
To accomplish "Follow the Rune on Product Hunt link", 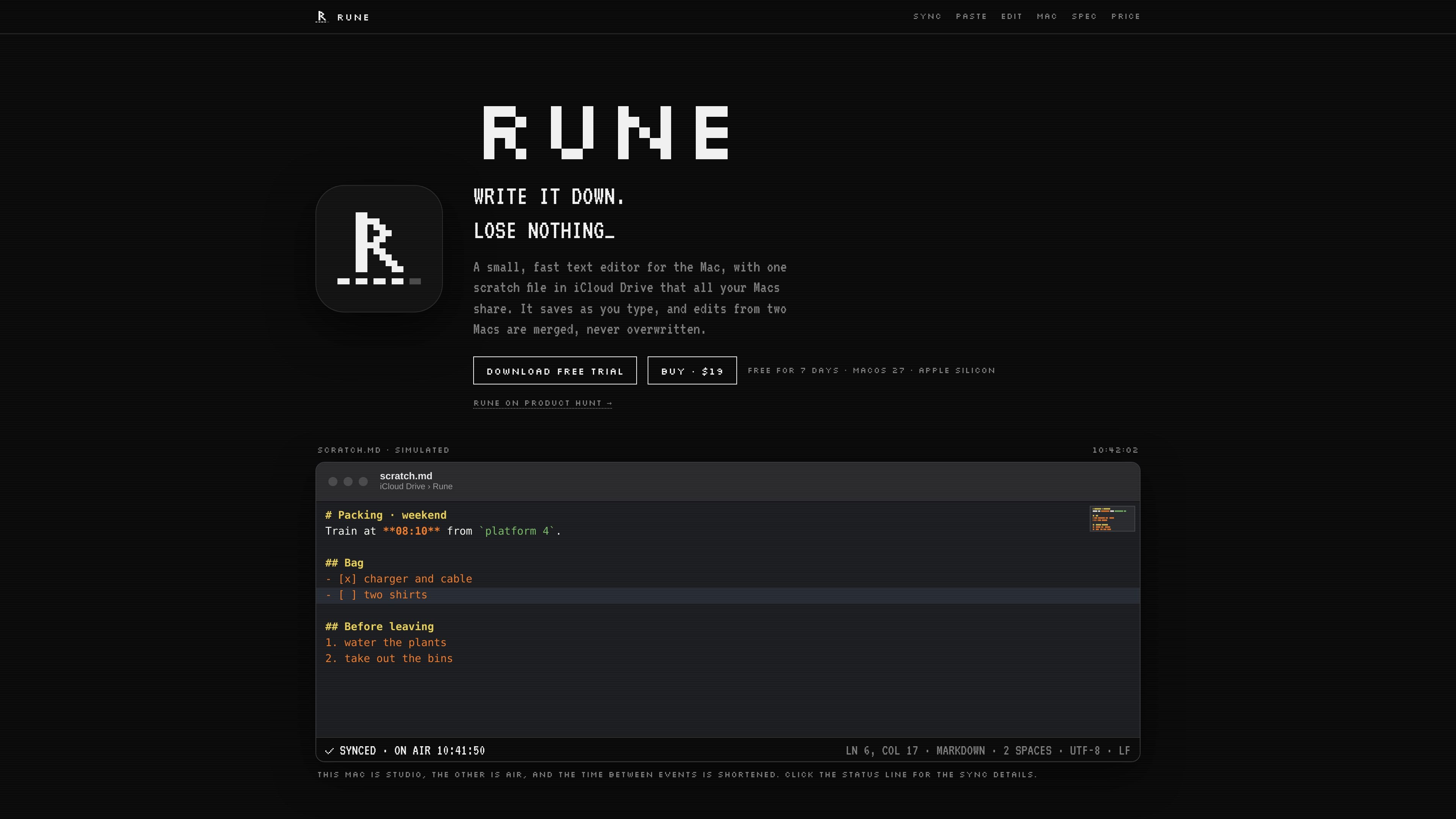I will coord(543,403).
